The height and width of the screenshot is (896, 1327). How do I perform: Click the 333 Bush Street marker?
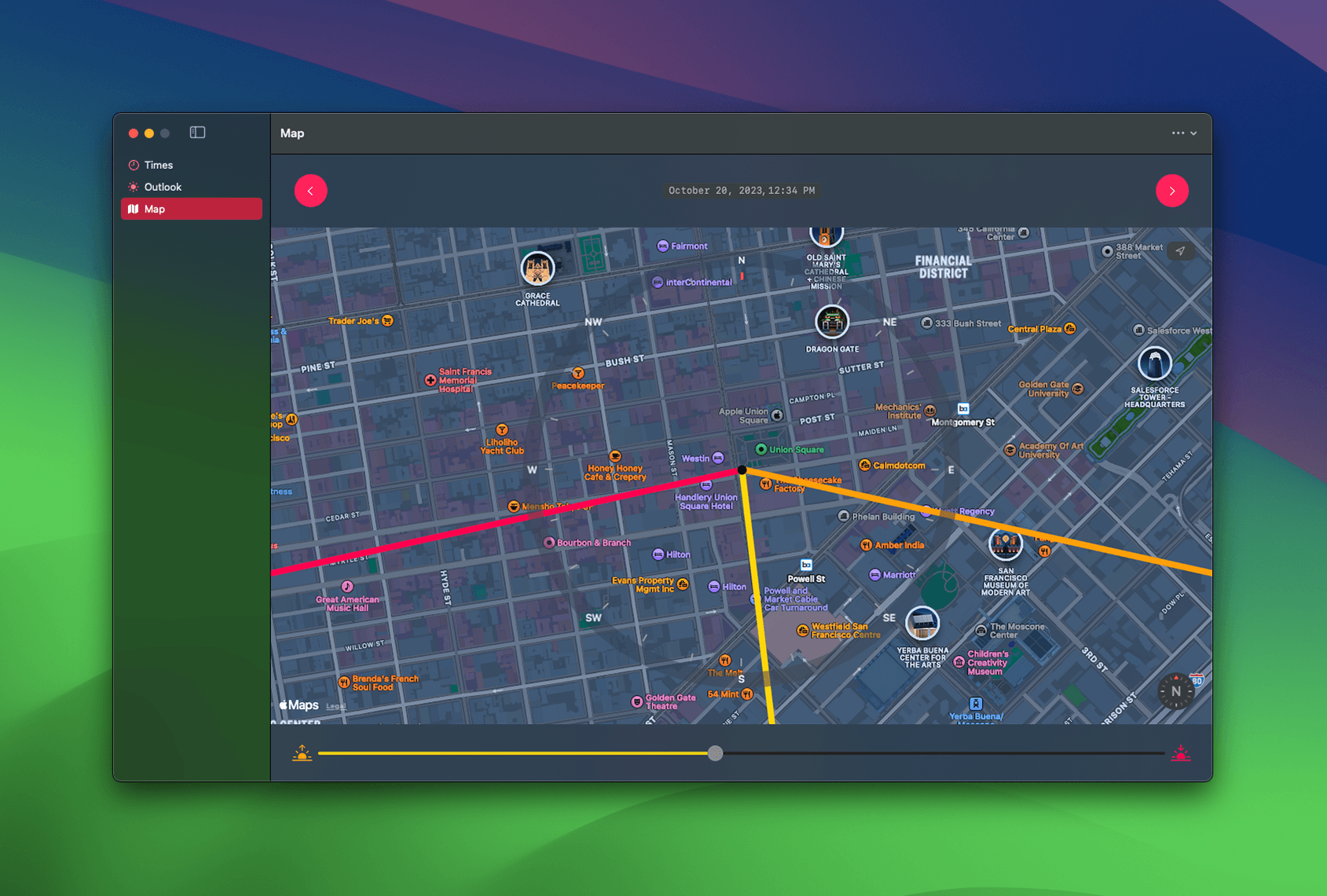click(926, 323)
